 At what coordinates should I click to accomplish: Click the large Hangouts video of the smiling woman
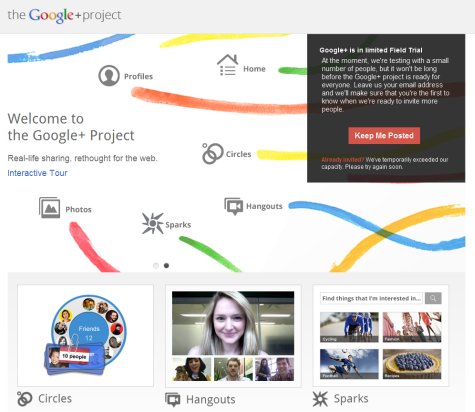[233, 323]
